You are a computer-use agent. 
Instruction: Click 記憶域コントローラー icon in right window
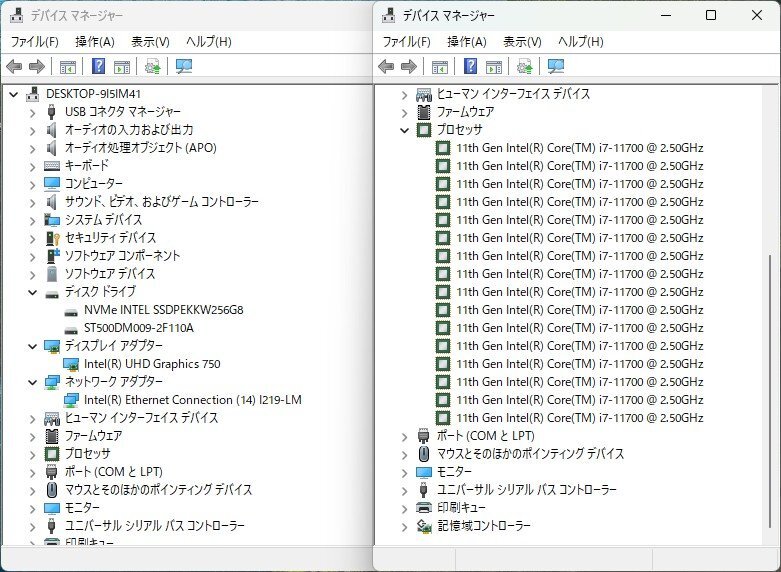click(x=424, y=526)
